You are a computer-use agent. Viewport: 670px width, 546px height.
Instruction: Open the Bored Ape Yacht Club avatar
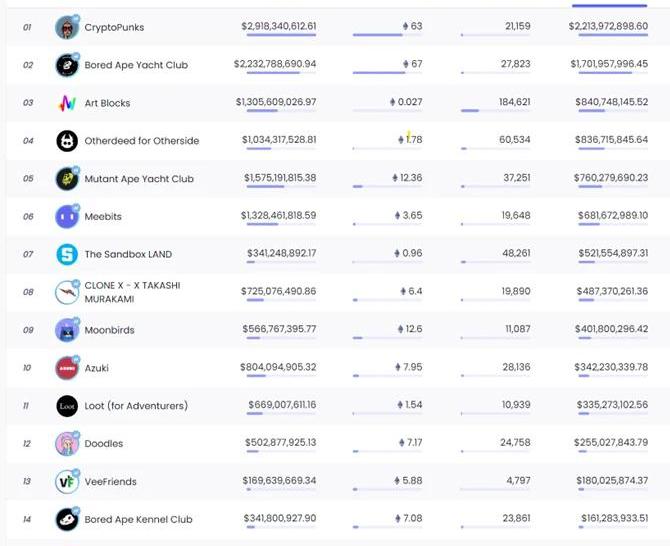click(x=67, y=65)
